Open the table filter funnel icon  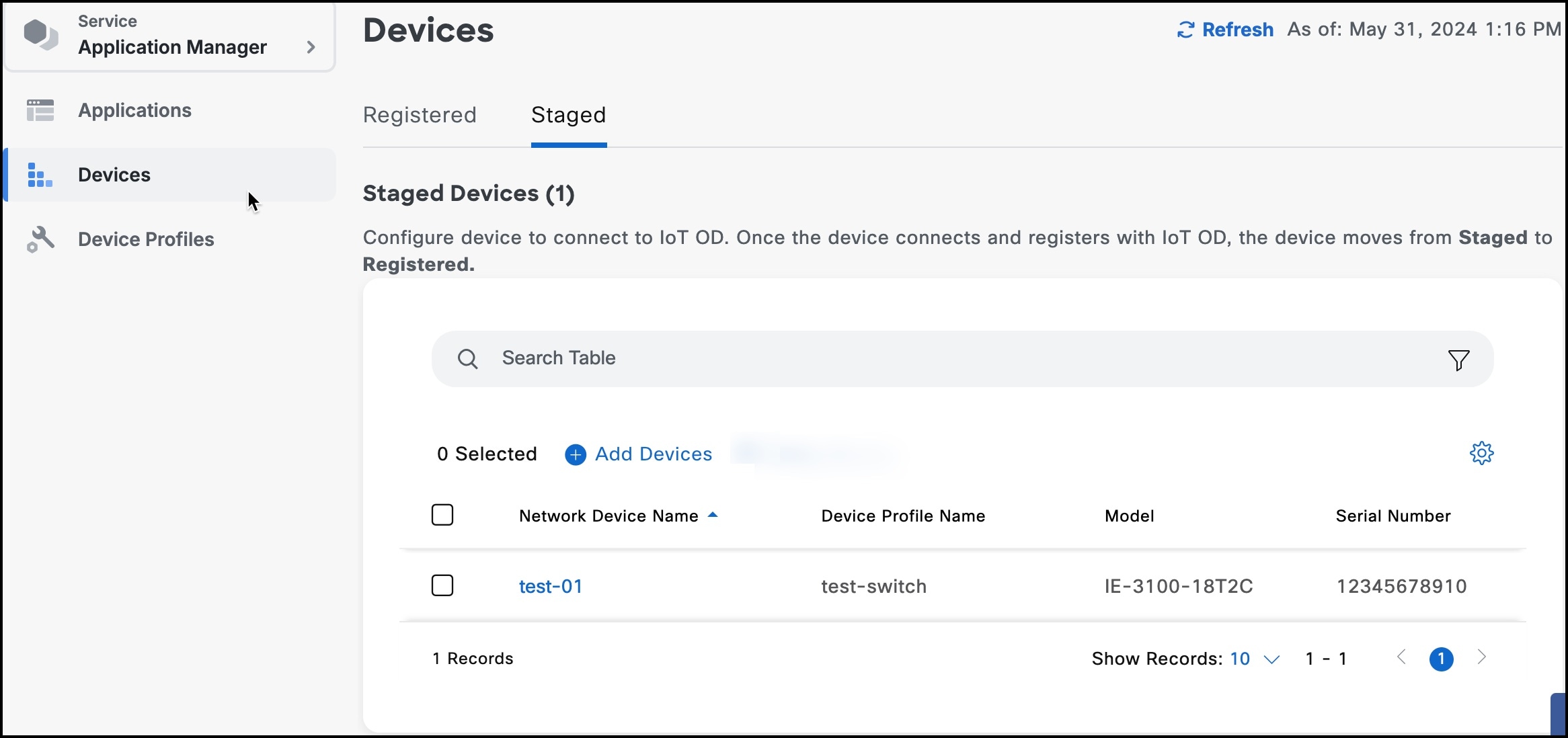[x=1458, y=360]
